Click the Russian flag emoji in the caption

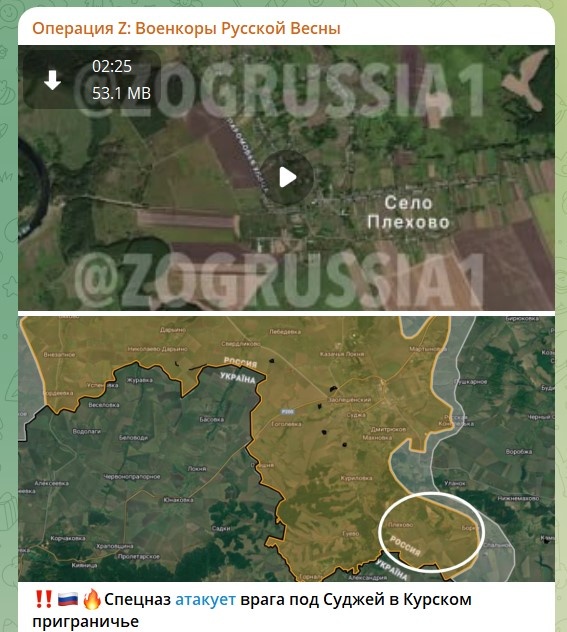68,599
